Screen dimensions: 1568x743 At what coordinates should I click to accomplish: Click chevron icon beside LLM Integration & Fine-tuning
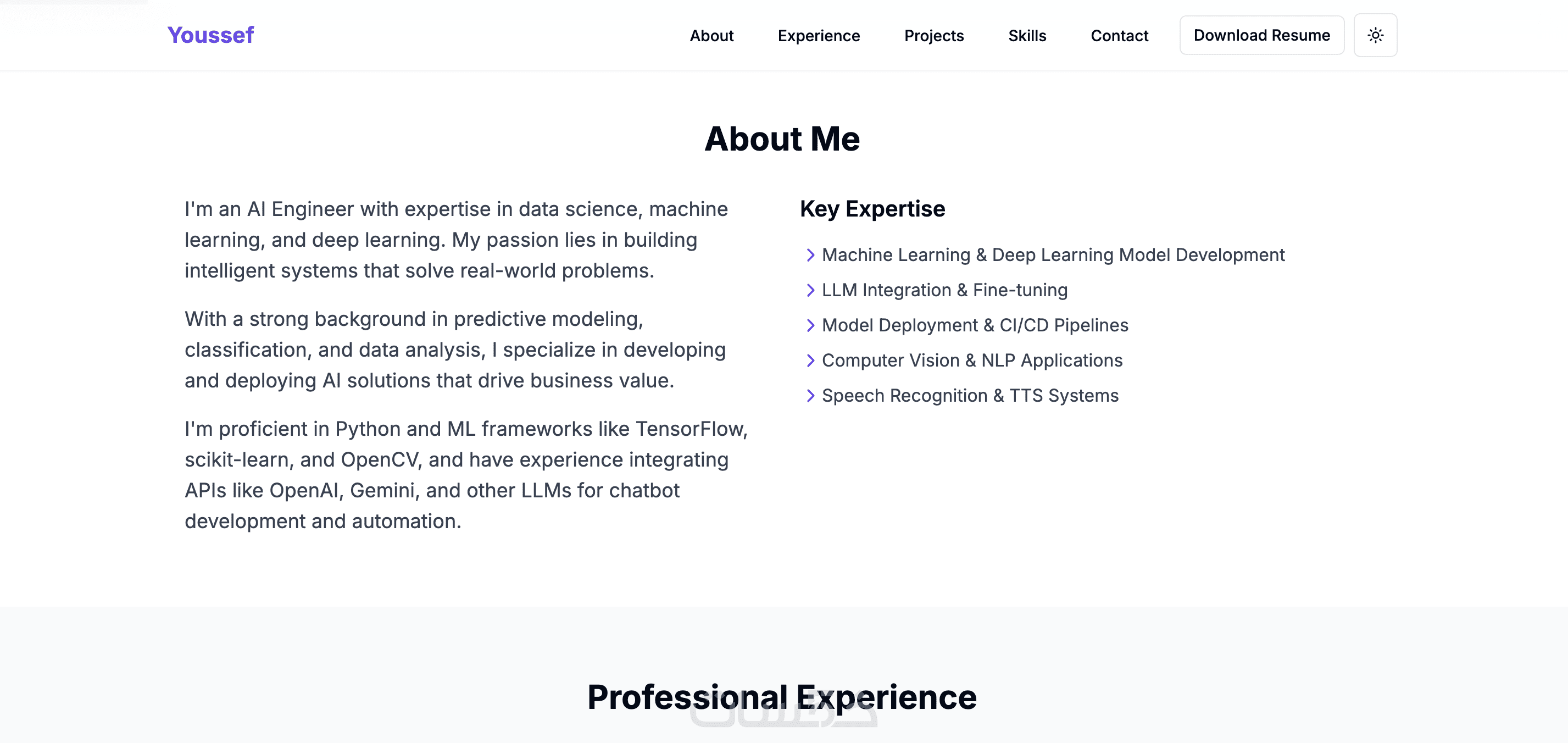point(810,291)
